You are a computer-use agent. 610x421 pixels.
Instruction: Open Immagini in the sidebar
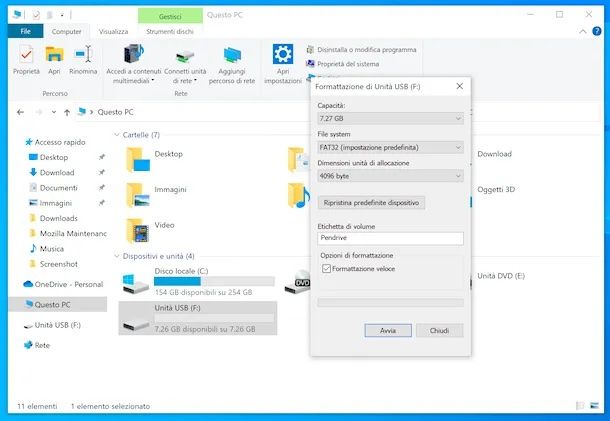pos(56,203)
